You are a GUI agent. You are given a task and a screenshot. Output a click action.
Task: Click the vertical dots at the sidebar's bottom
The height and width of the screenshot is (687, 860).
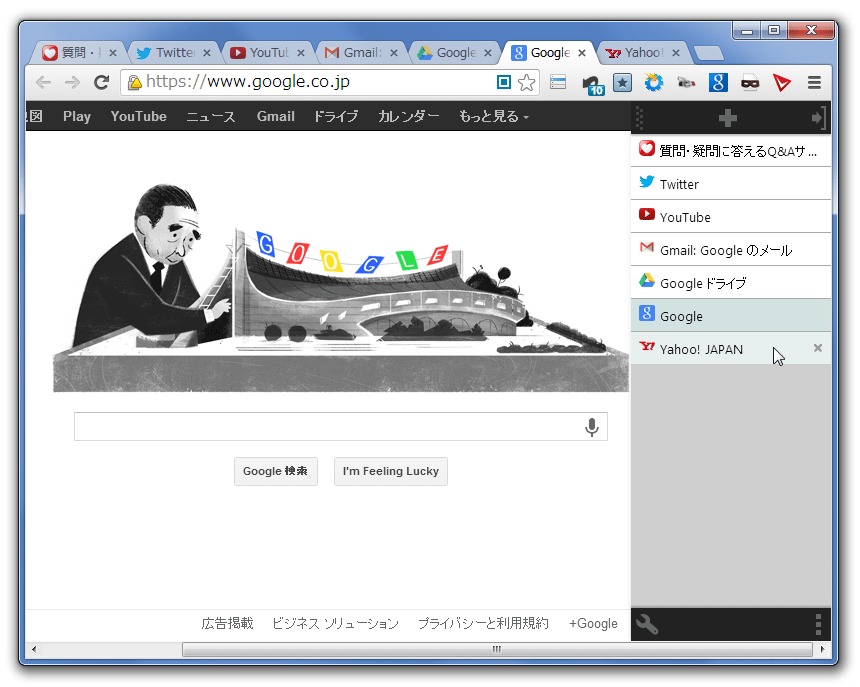tap(818, 624)
